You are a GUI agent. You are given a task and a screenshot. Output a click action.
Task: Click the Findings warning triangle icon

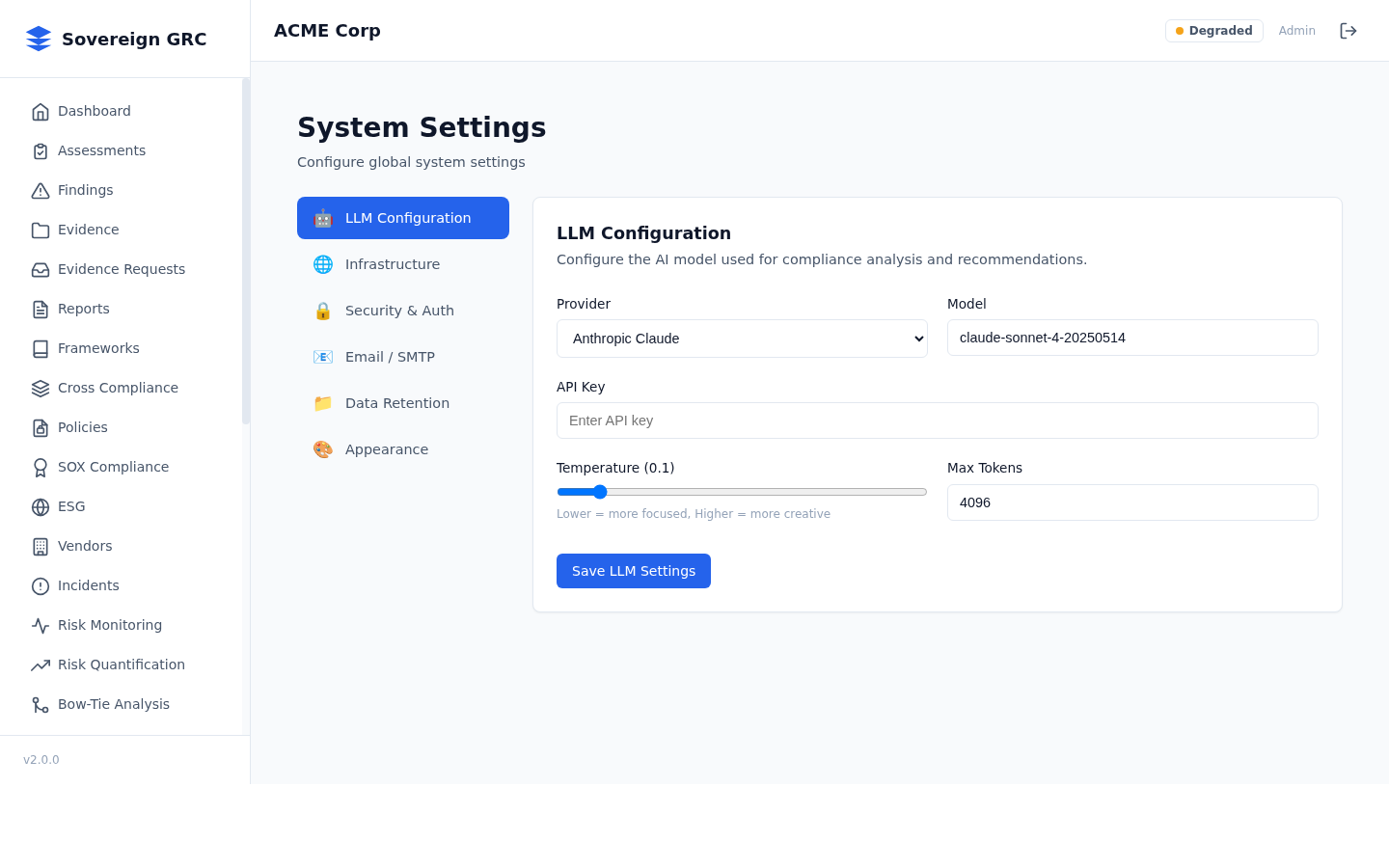[41, 190]
